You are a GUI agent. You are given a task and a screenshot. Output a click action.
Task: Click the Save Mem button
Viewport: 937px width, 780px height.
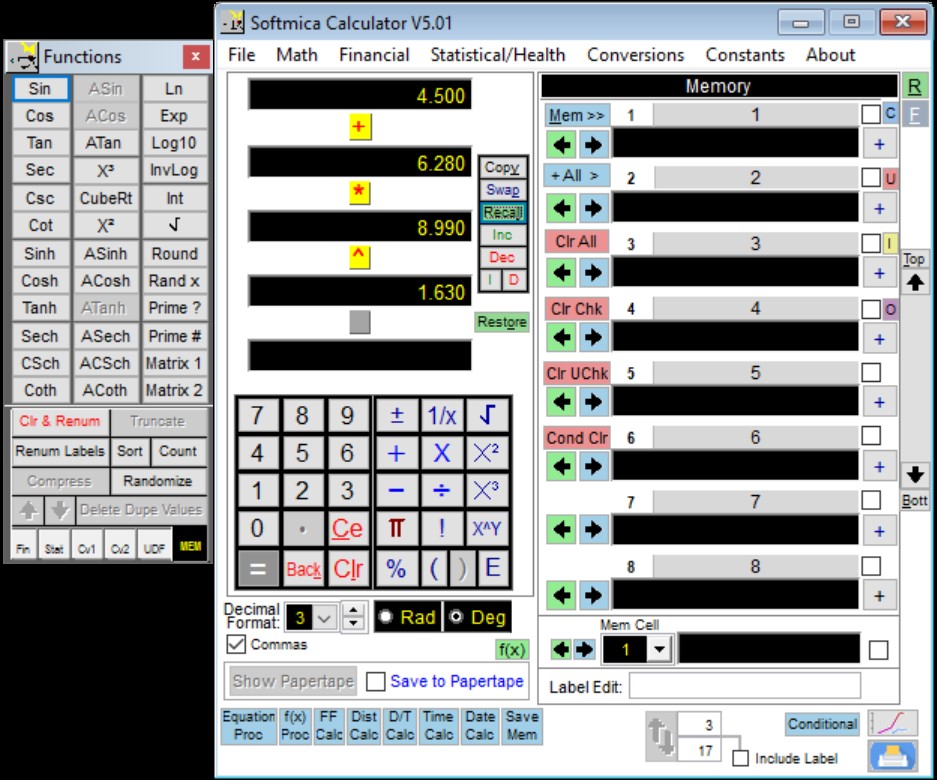[x=522, y=726]
